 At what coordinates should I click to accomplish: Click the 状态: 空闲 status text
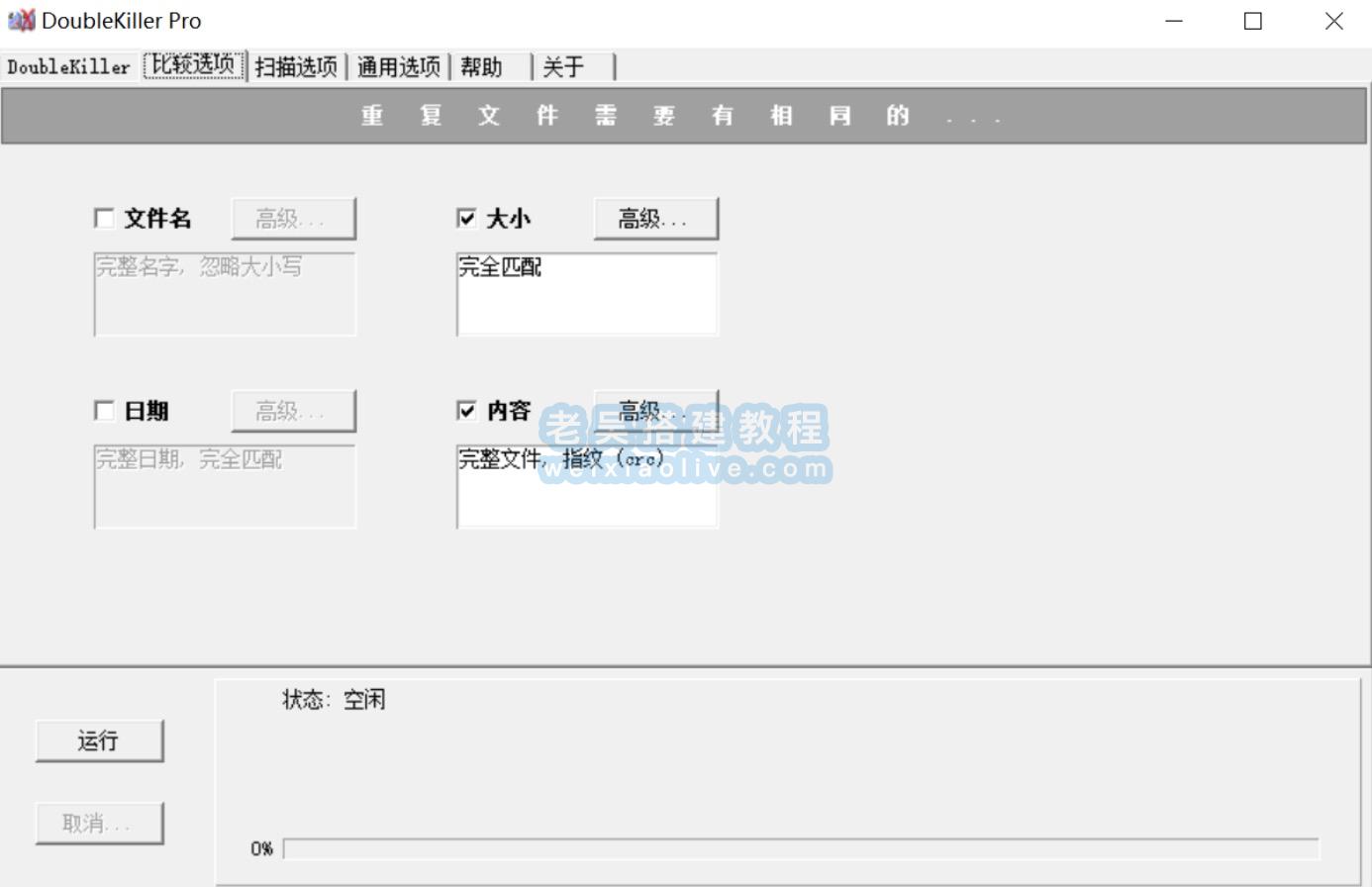point(334,700)
